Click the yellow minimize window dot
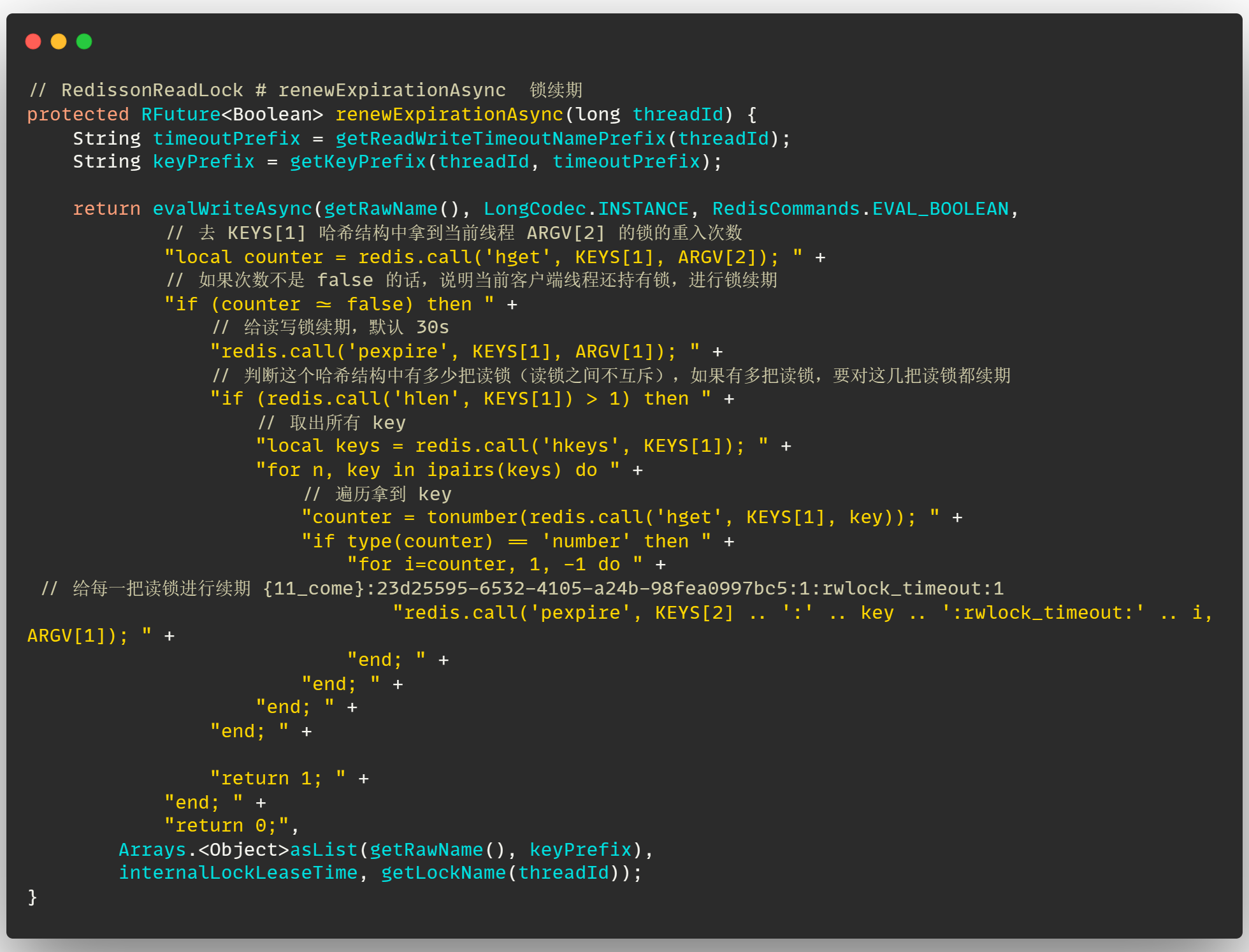The image size is (1249, 952). coord(59,42)
